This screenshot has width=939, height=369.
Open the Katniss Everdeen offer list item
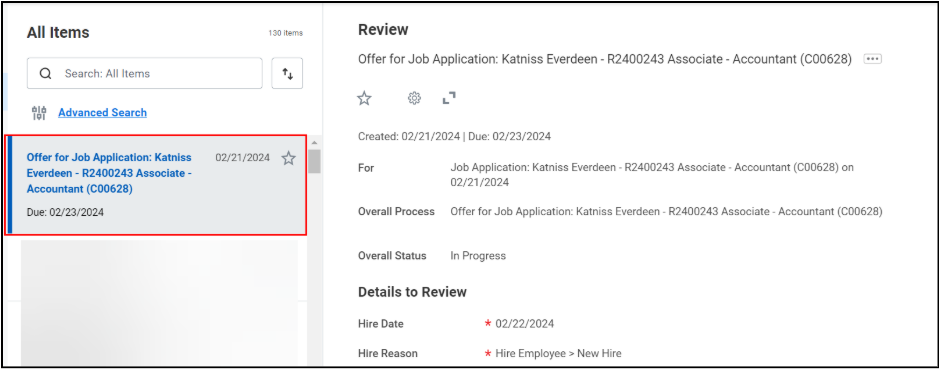pos(156,184)
